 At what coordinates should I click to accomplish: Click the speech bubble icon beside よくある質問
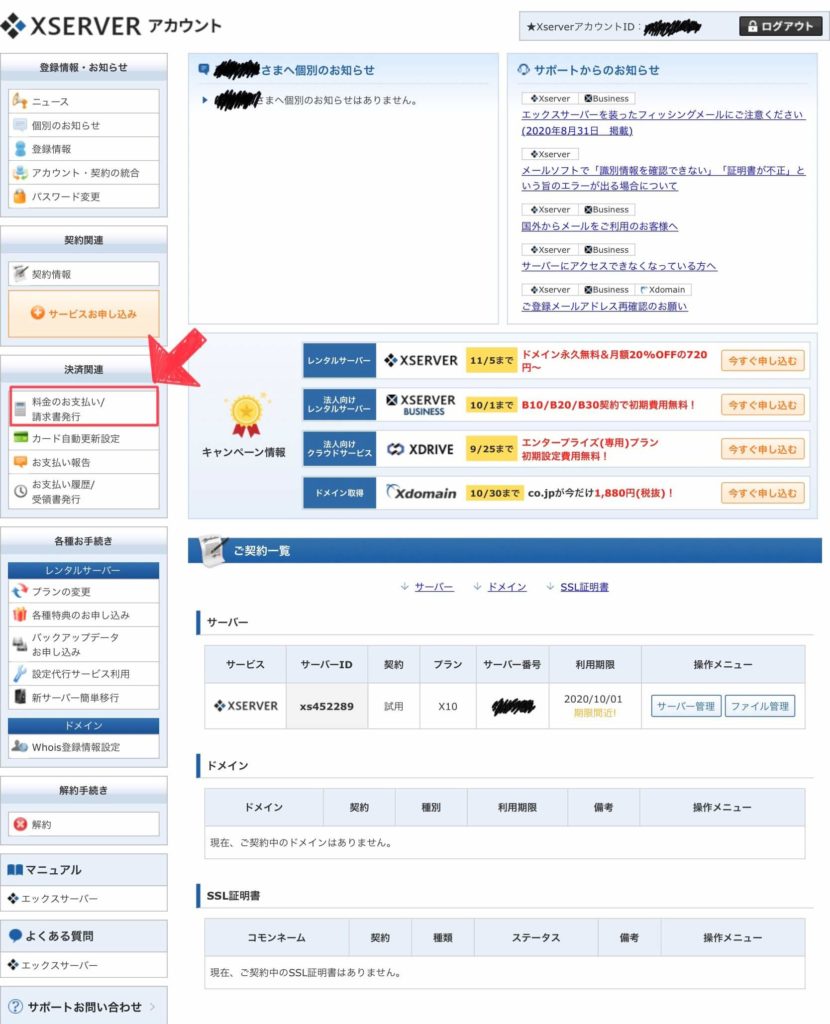(15, 936)
